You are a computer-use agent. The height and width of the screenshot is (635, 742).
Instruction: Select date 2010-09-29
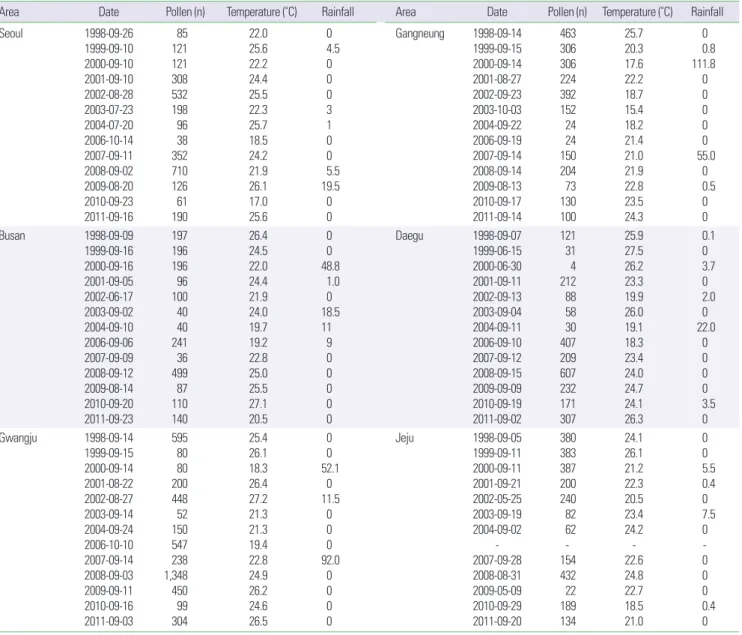(x=497, y=606)
